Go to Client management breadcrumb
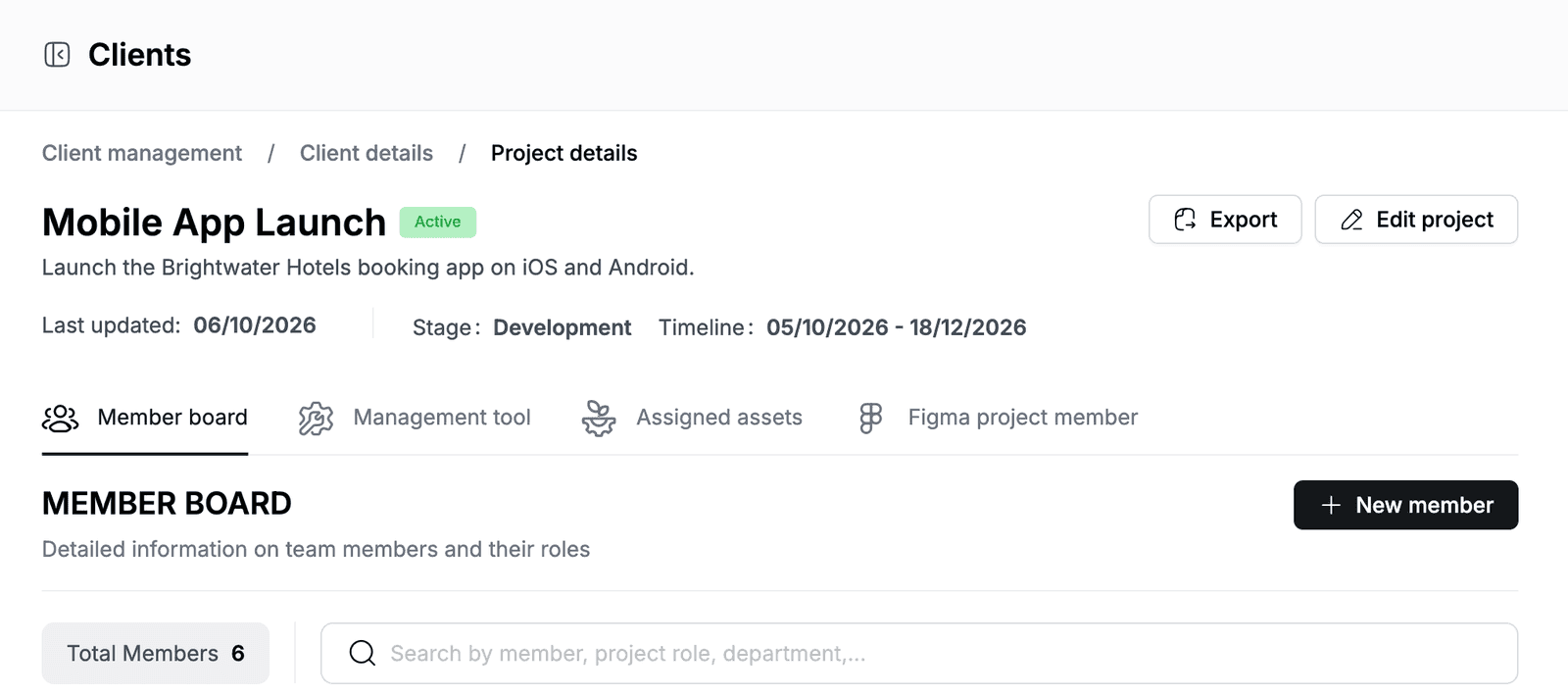The width and height of the screenshot is (1568, 695). pos(142,153)
